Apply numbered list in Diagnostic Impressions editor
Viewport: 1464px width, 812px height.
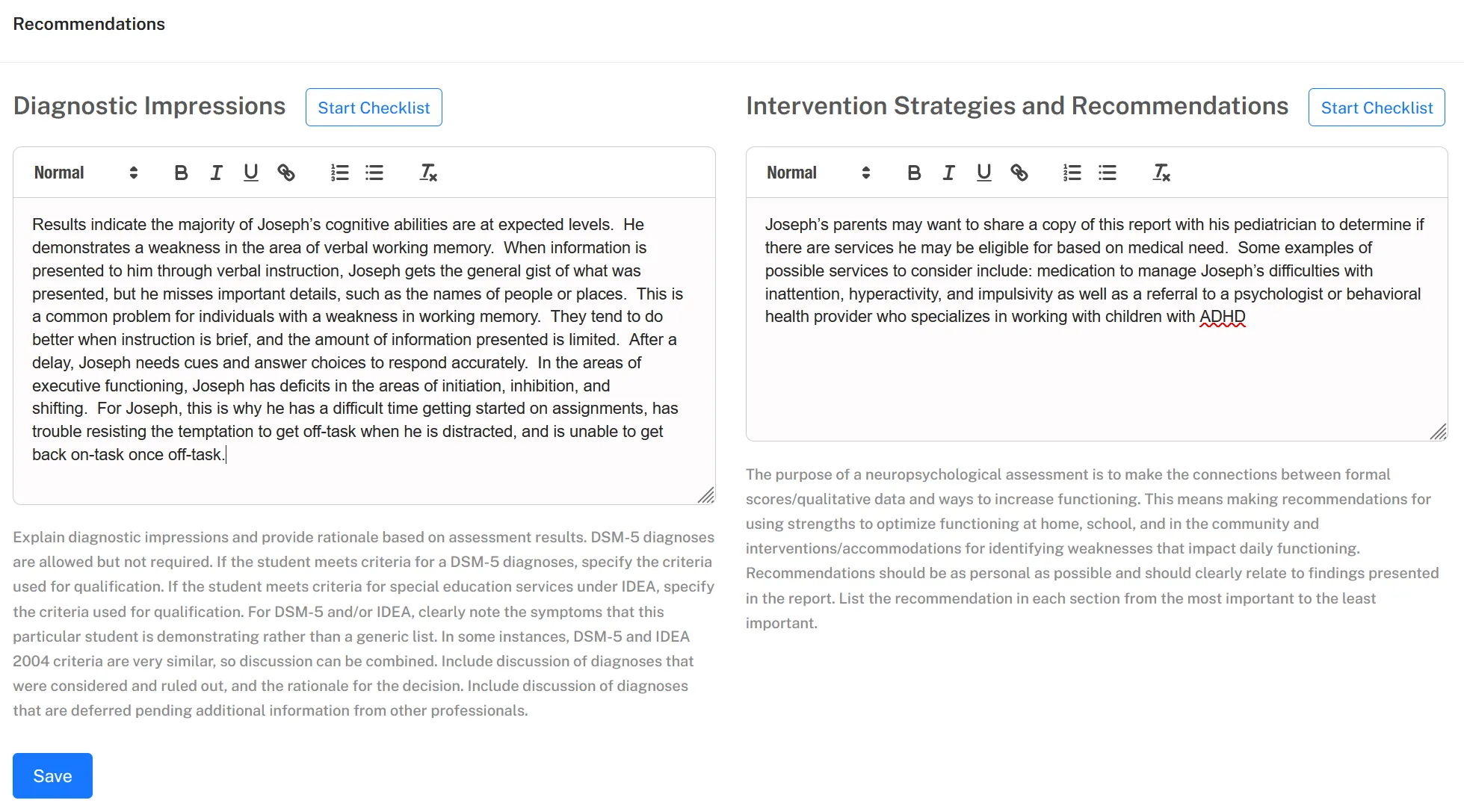(339, 173)
